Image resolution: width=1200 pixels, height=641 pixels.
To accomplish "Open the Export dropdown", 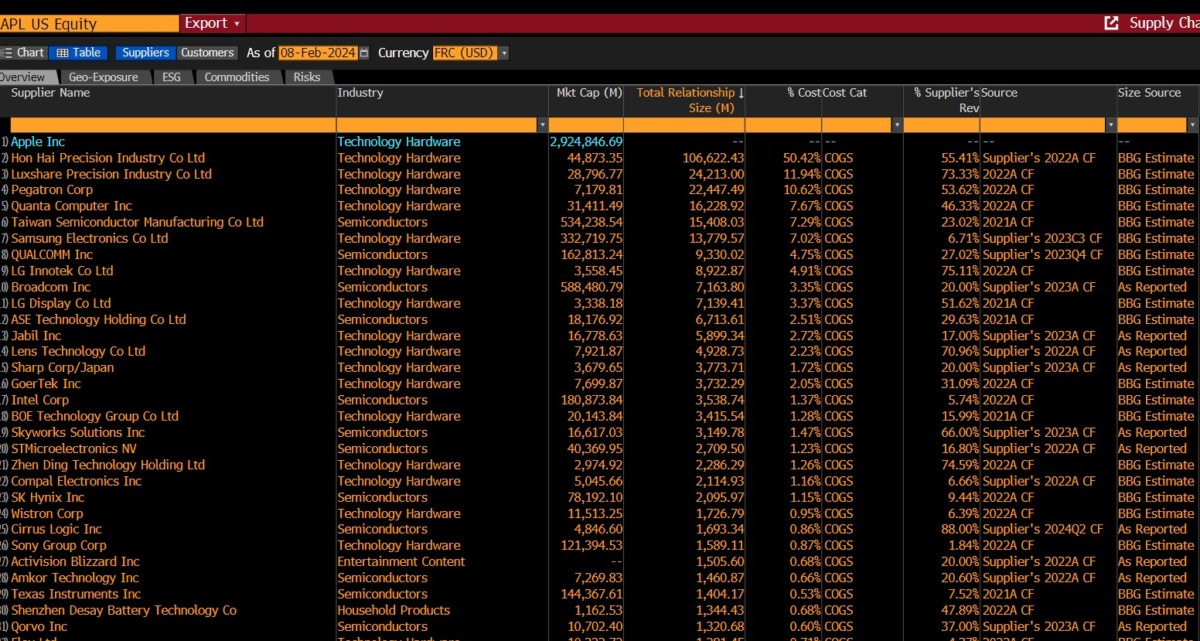I will [211, 21].
